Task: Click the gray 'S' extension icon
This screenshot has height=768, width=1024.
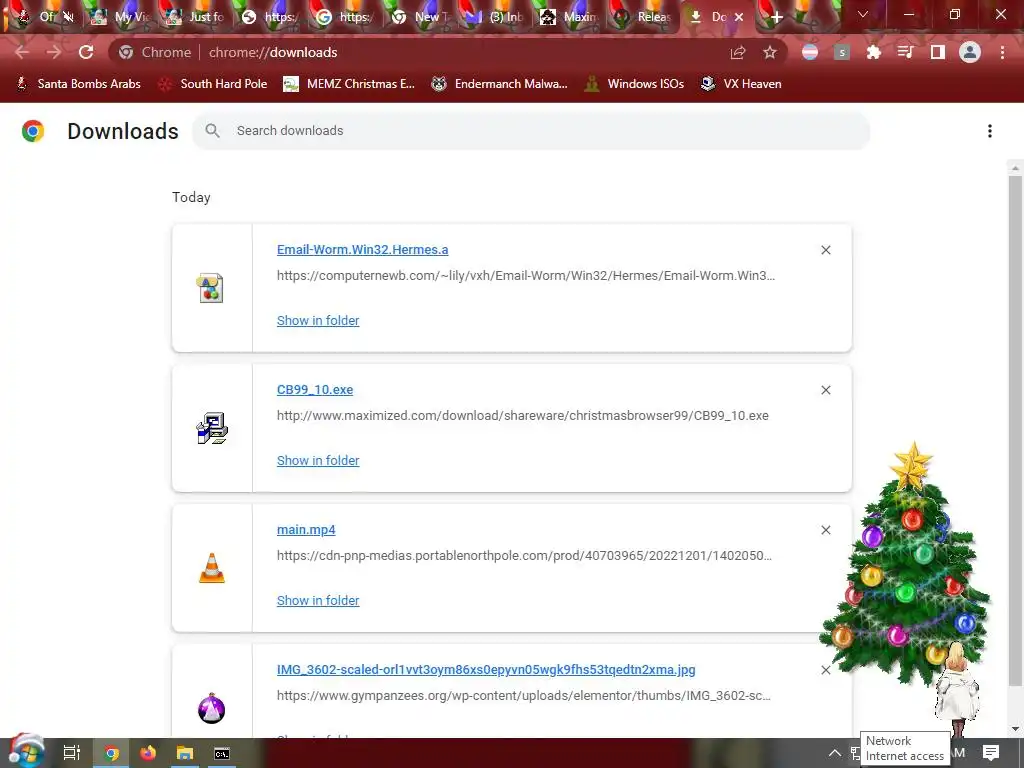Action: click(842, 52)
